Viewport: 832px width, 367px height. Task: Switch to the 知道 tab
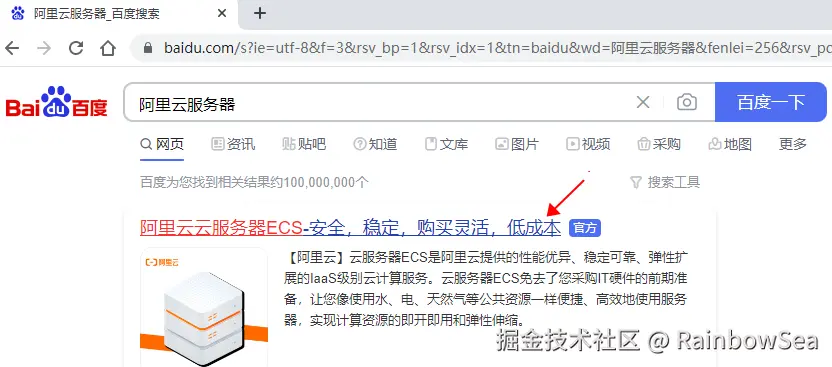pyautogui.click(x=375, y=144)
